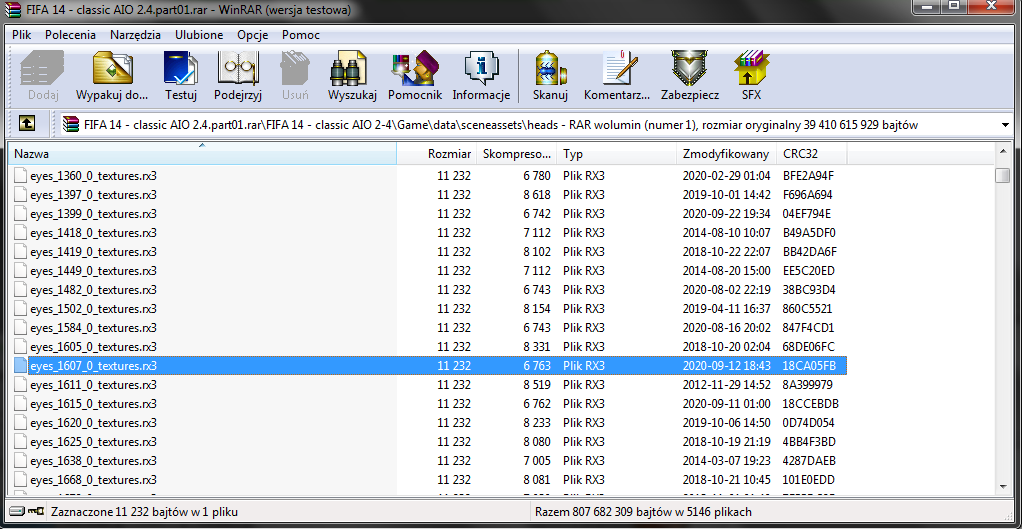This screenshot has width=1022, height=529.
Task: Select eyes_1418_0_textures.rx3
Action: (x=93, y=233)
